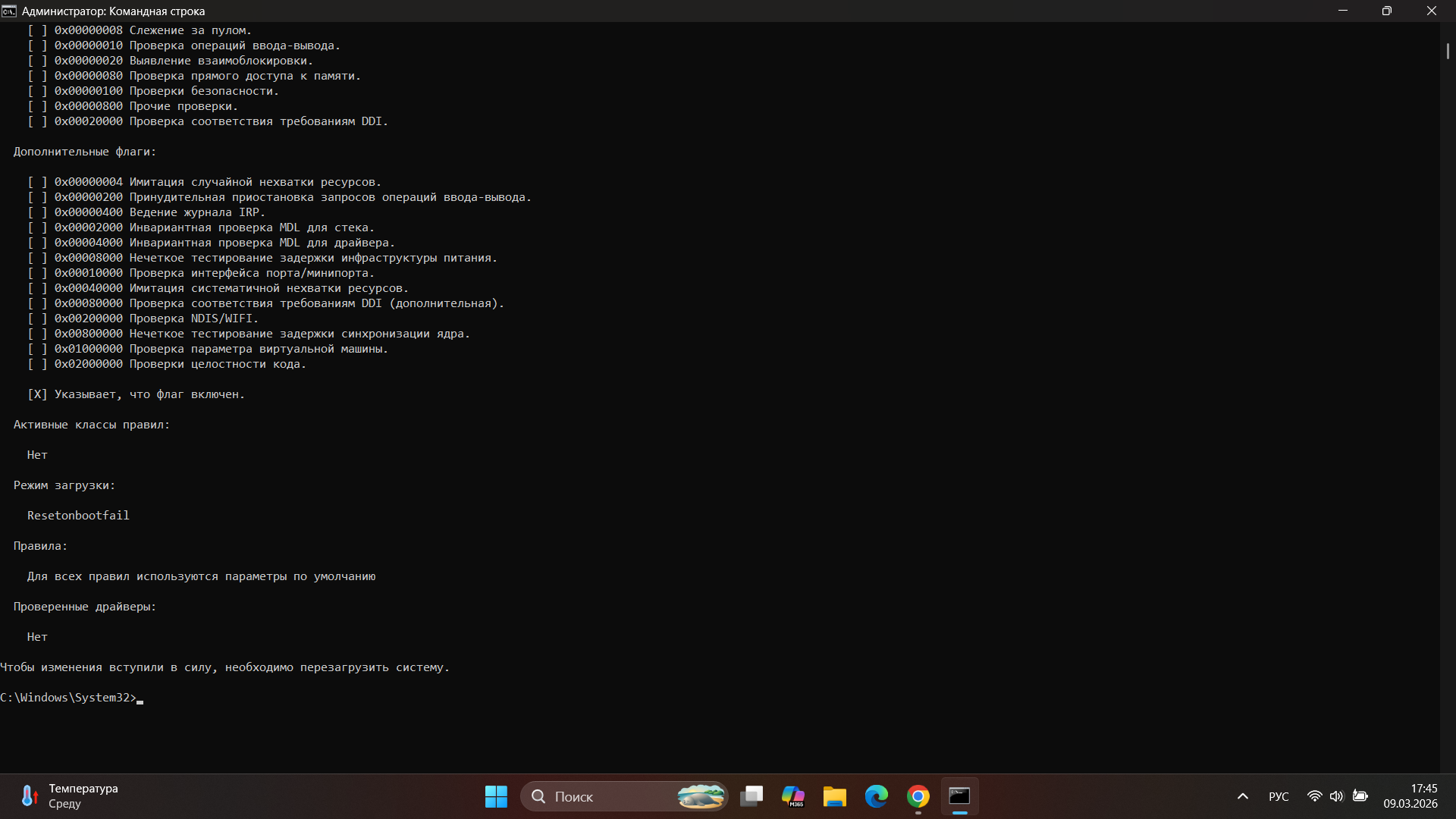Click the window title 'Администратор: Командная строка'
The width and height of the screenshot is (1456, 819).
114,11
